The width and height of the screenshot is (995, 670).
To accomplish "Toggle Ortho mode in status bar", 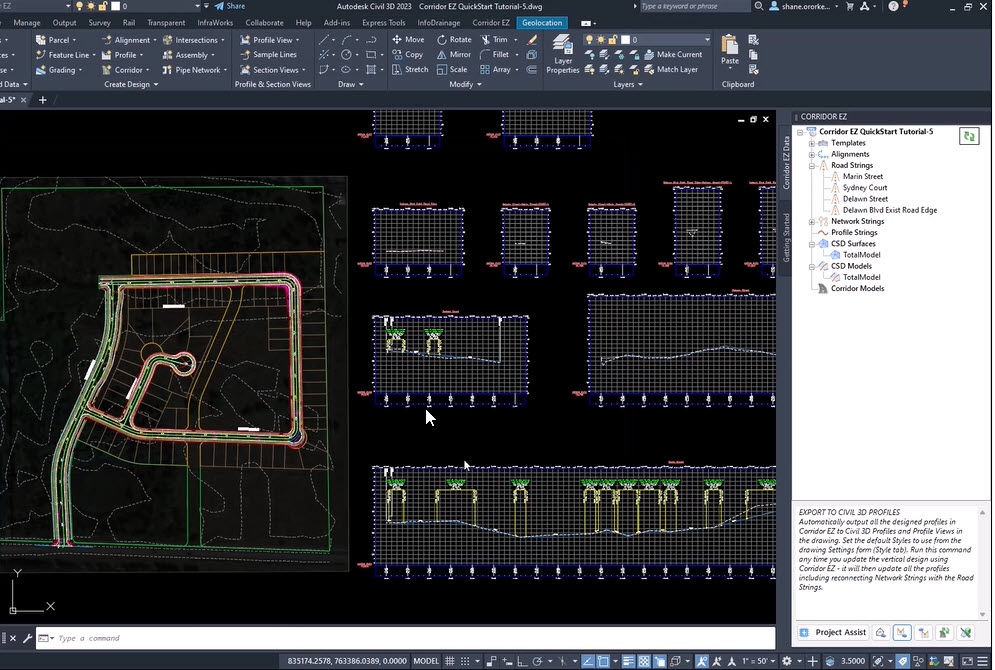I will pyautogui.click(x=522, y=661).
